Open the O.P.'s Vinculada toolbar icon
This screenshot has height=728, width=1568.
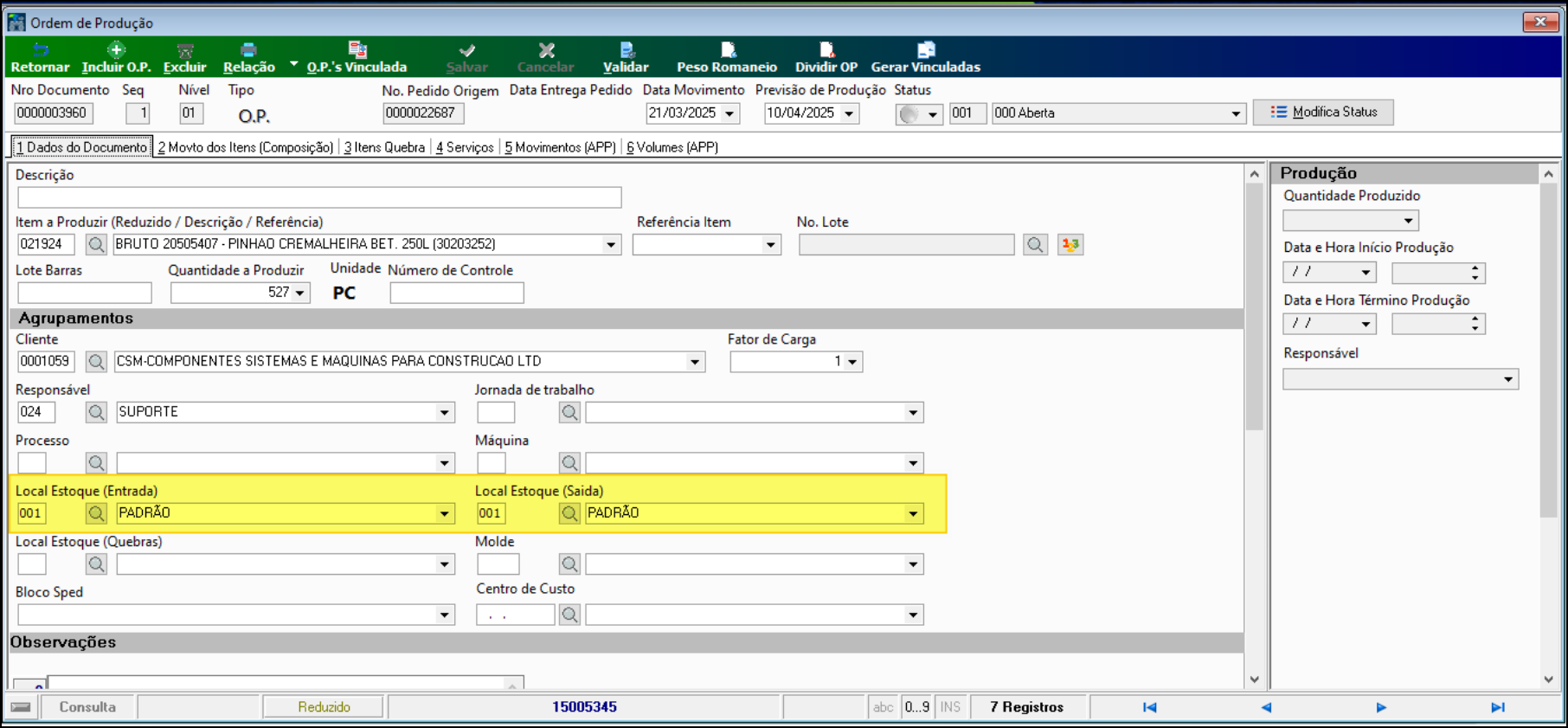(x=357, y=50)
